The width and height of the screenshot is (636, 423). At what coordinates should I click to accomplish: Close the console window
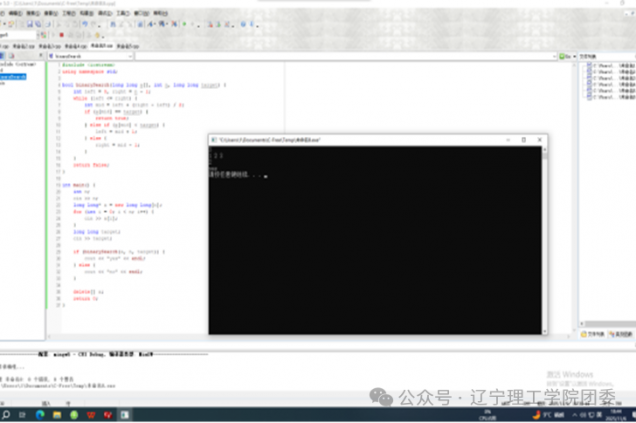[x=539, y=140]
